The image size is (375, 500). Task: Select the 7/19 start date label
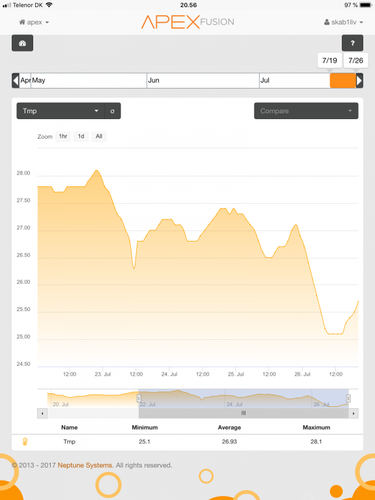point(330,60)
